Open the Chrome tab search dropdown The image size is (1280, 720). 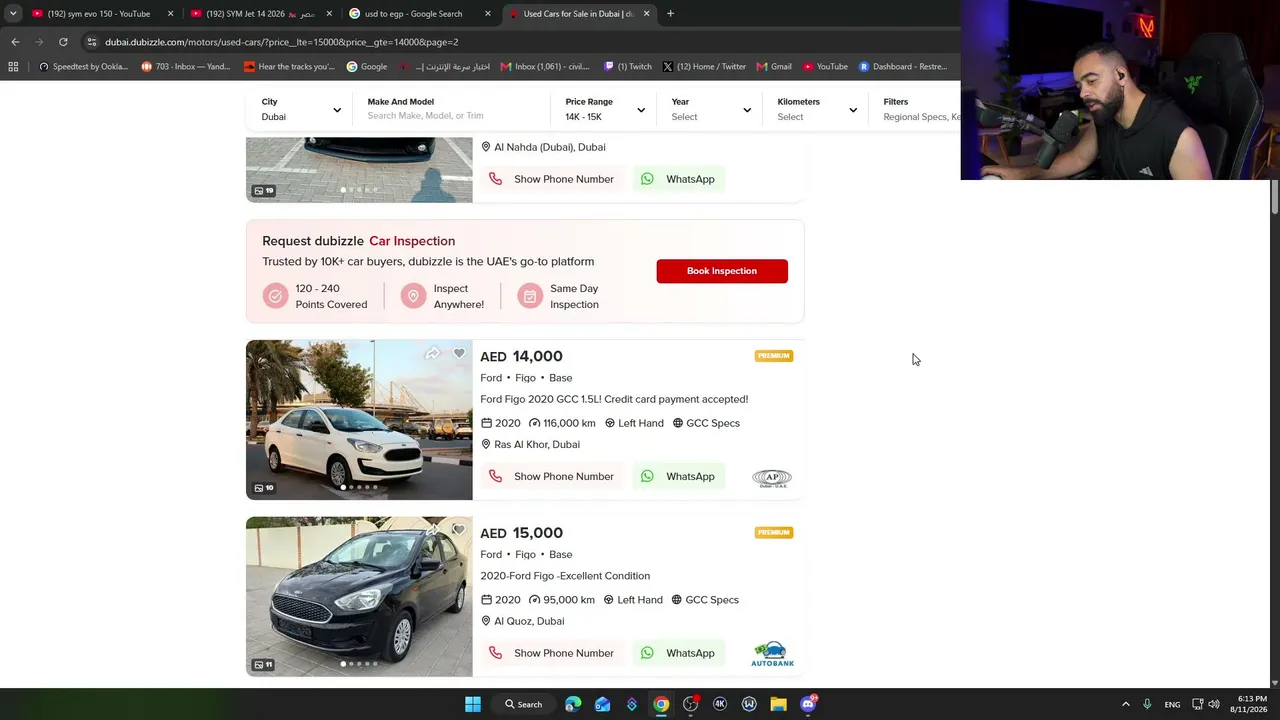coord(13,14)
